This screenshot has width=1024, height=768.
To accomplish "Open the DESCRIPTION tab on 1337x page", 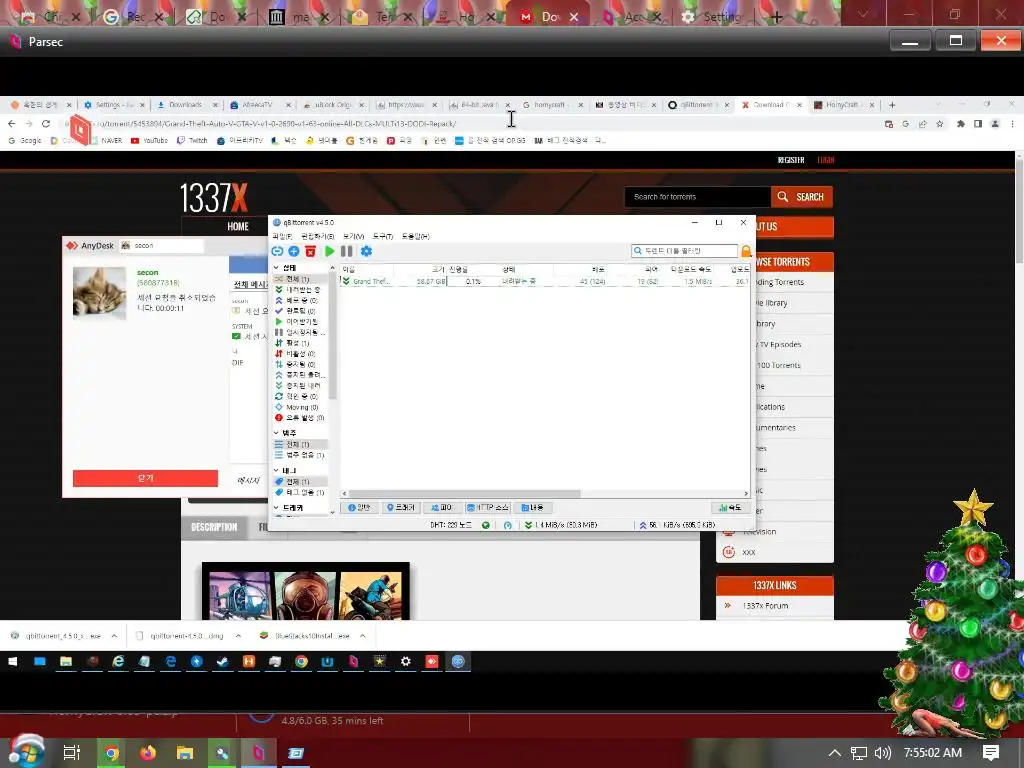I will 214,527.
